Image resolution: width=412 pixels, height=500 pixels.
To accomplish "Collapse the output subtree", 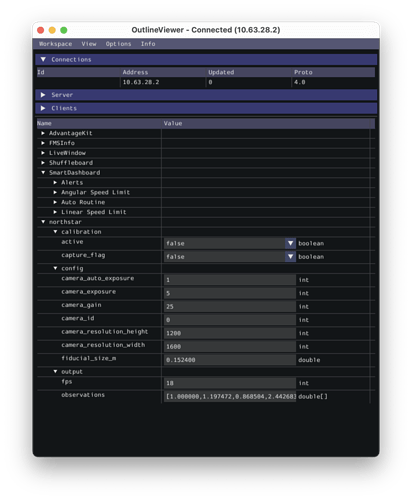I will [x=55, y=372].
